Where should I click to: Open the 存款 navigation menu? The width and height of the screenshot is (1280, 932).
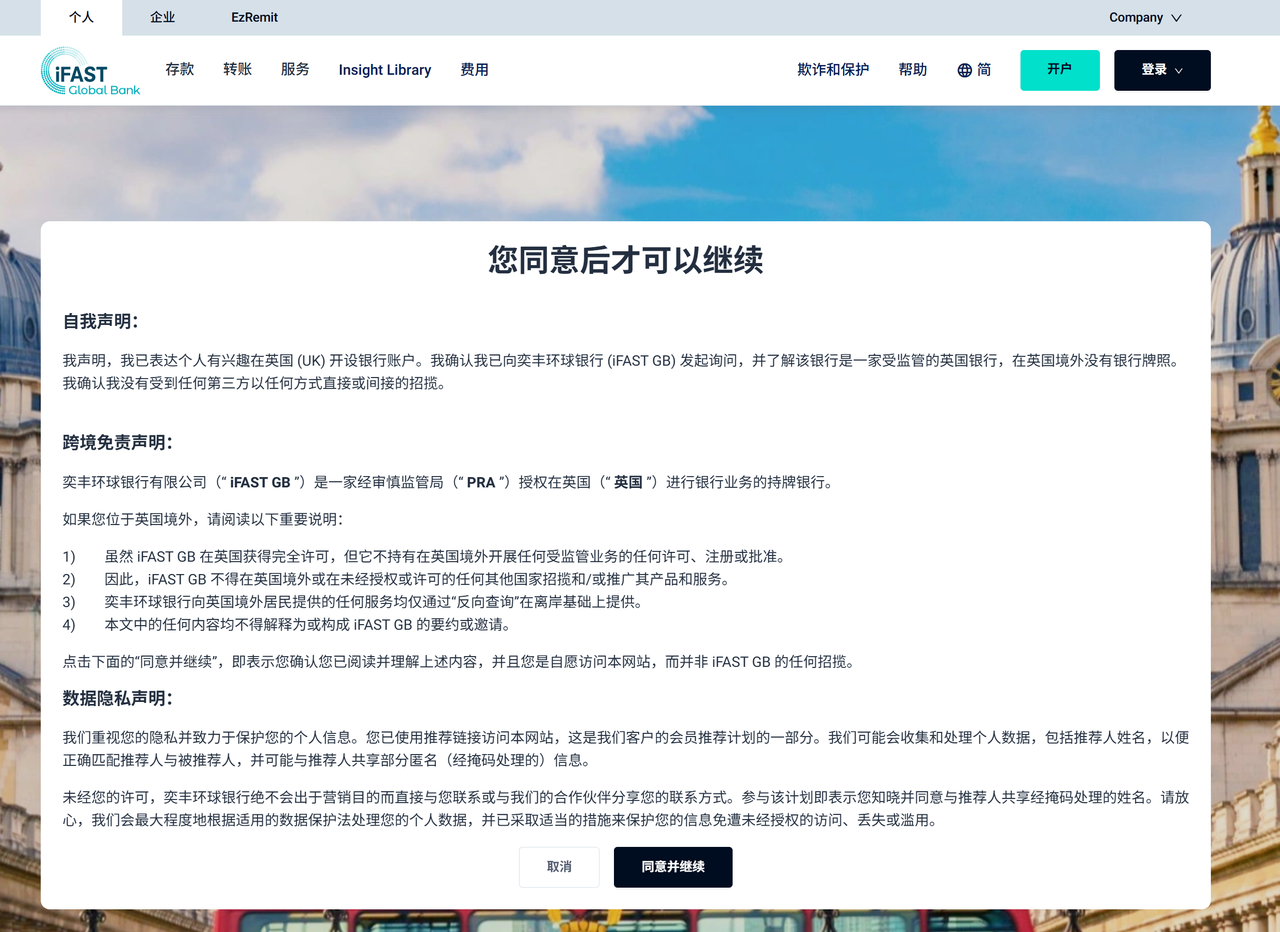(180, 70)
